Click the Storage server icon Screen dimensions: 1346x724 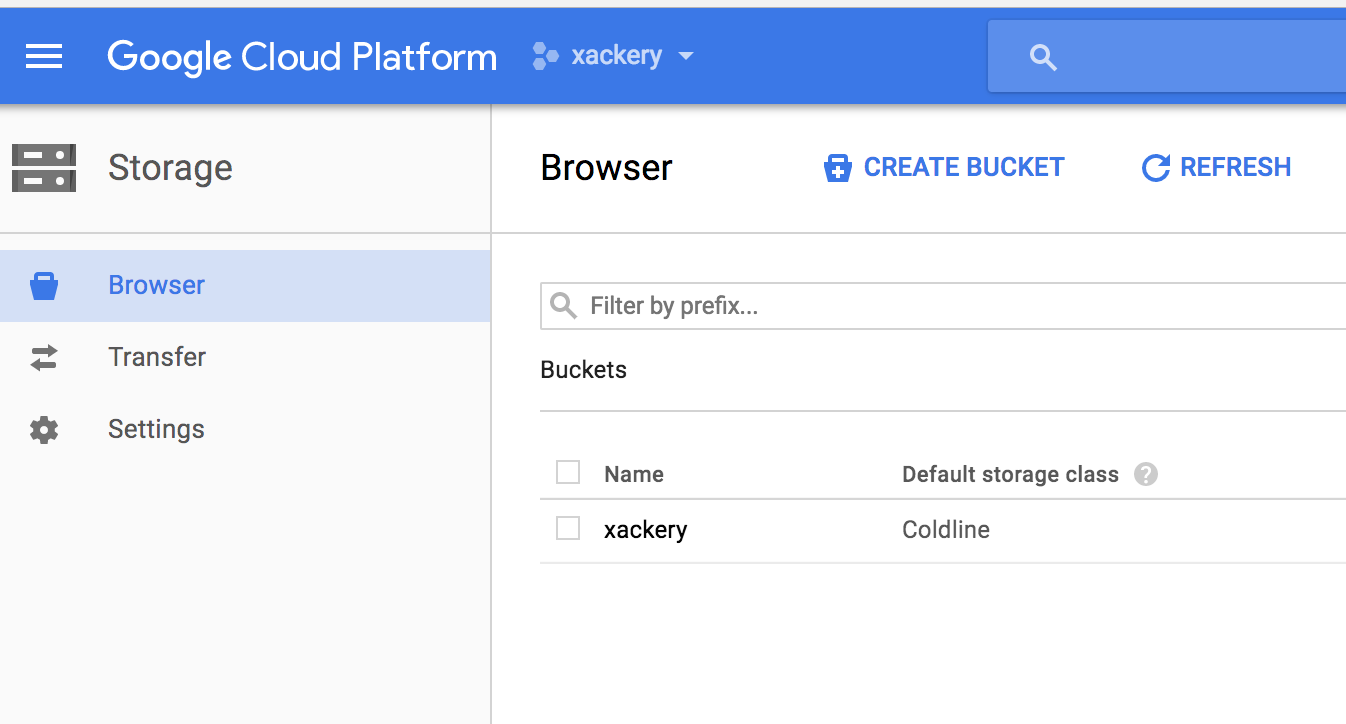(44, 168)
